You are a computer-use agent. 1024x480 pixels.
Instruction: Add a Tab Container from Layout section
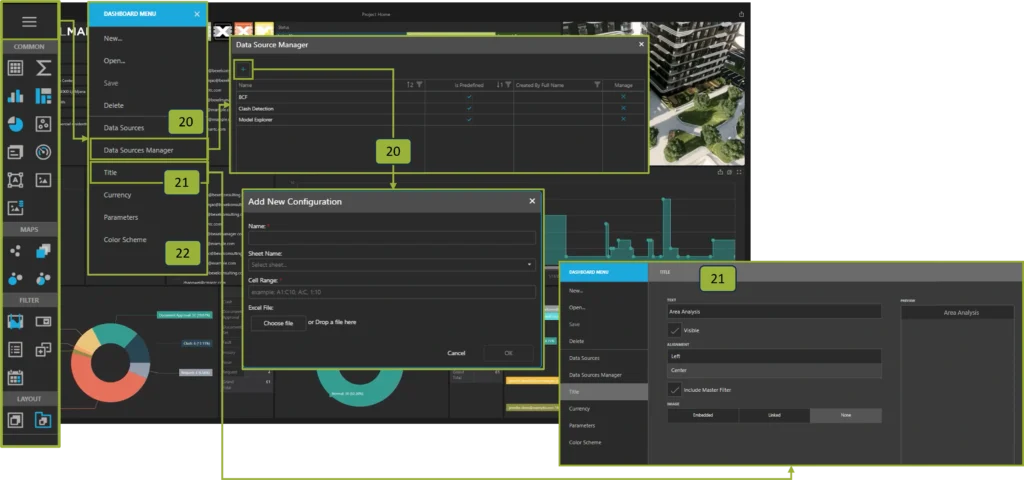(x=43, y=420)
